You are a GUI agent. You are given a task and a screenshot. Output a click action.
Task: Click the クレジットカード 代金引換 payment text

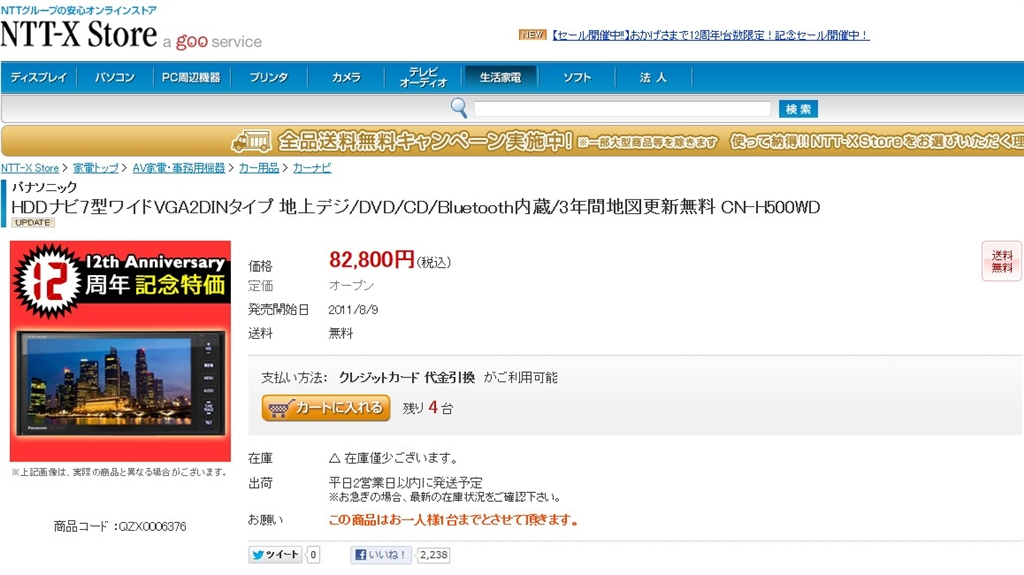(407, 377)
